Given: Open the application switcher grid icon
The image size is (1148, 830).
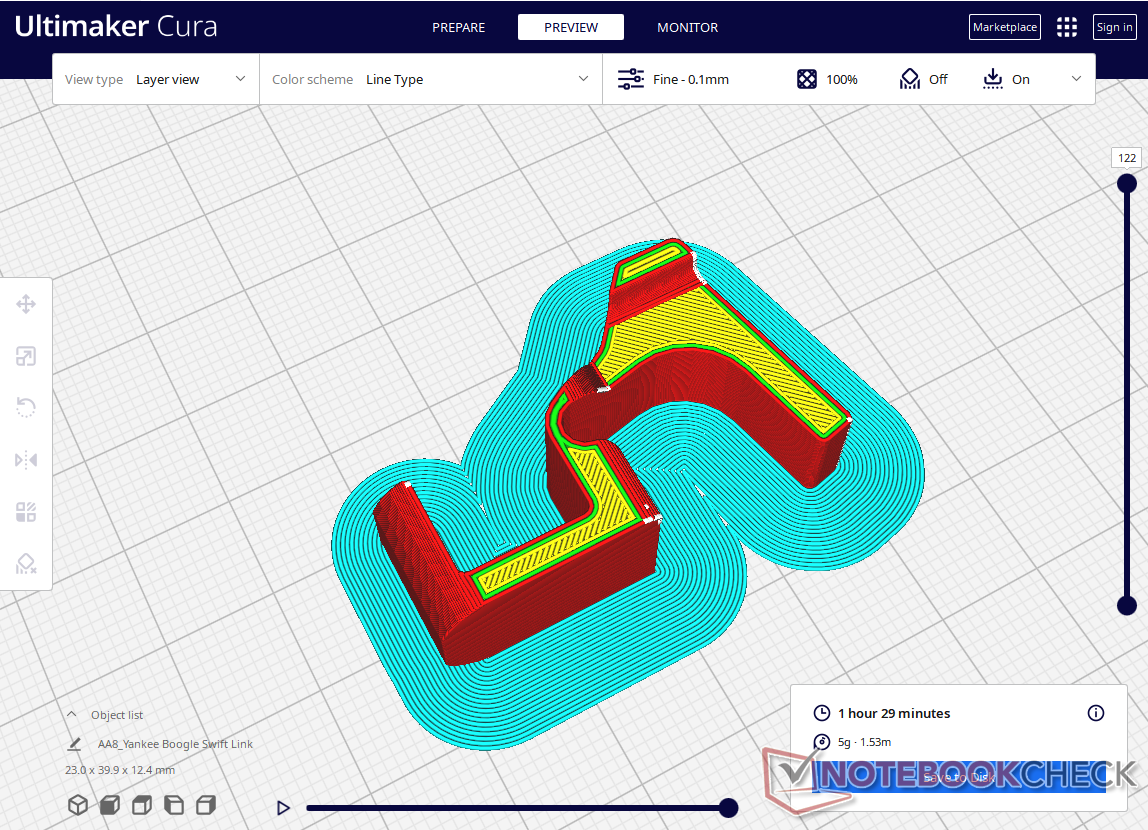Looking at the screenshot, I should coord(1067,27).
